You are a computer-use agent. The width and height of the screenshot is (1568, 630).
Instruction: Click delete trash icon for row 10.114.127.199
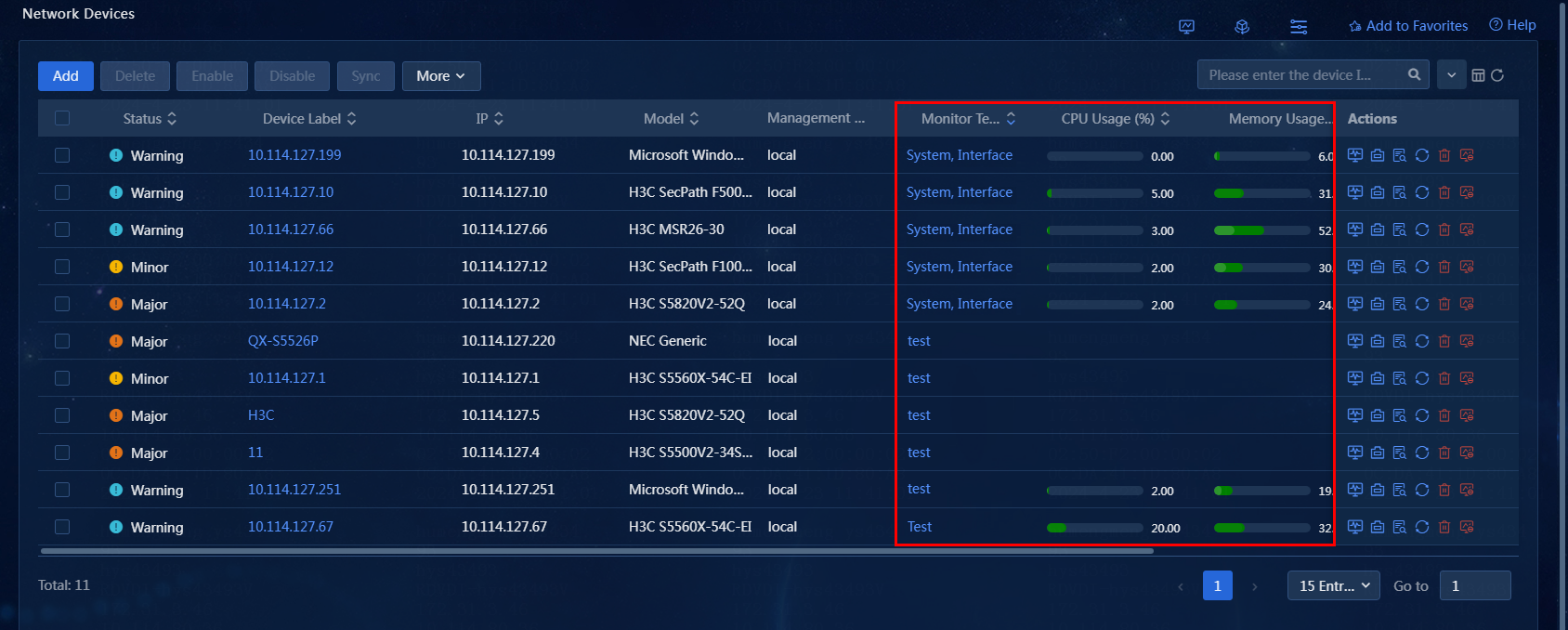click(x=1444, y=155)
